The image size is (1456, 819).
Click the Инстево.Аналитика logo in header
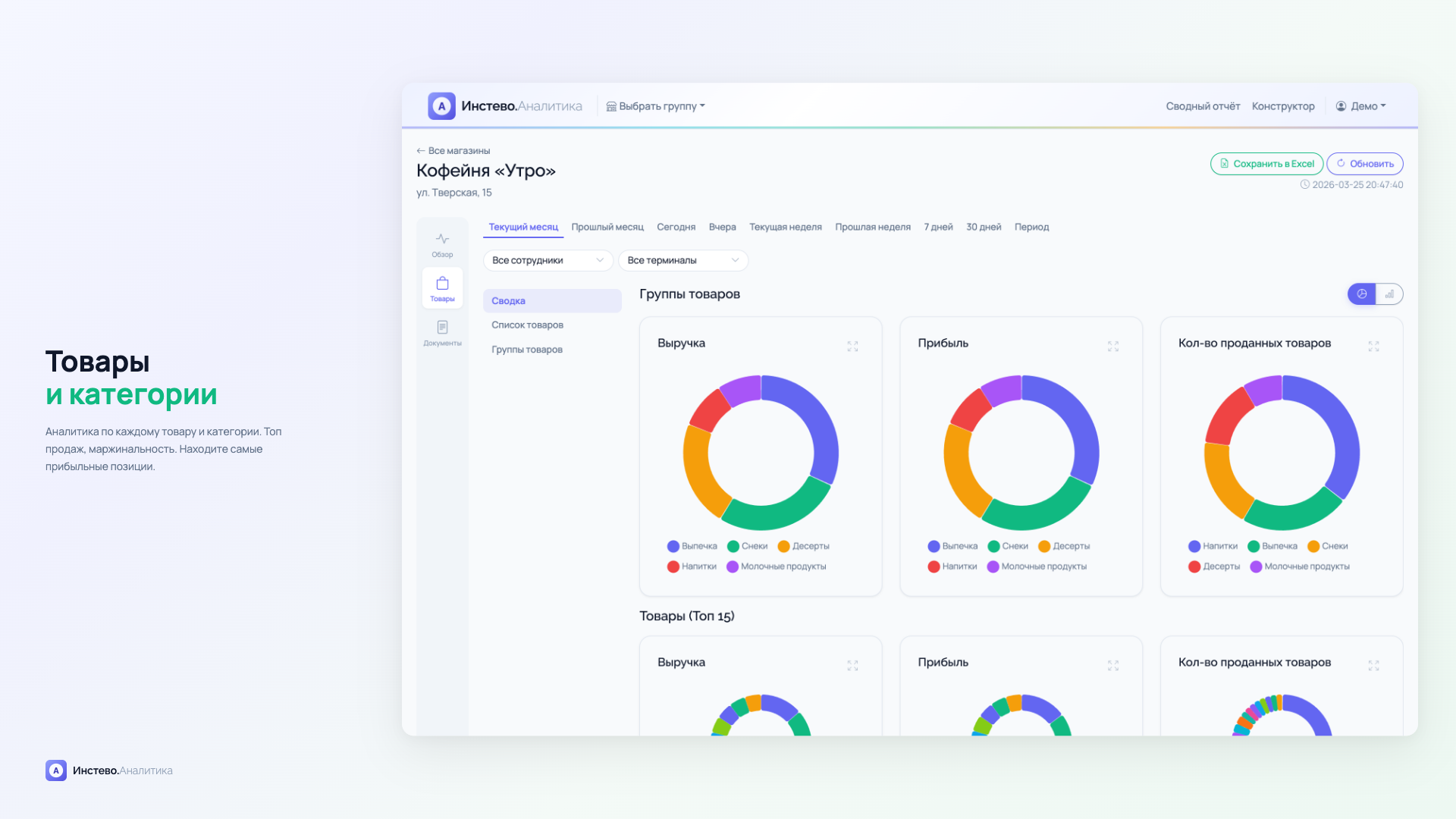point(505,106)
